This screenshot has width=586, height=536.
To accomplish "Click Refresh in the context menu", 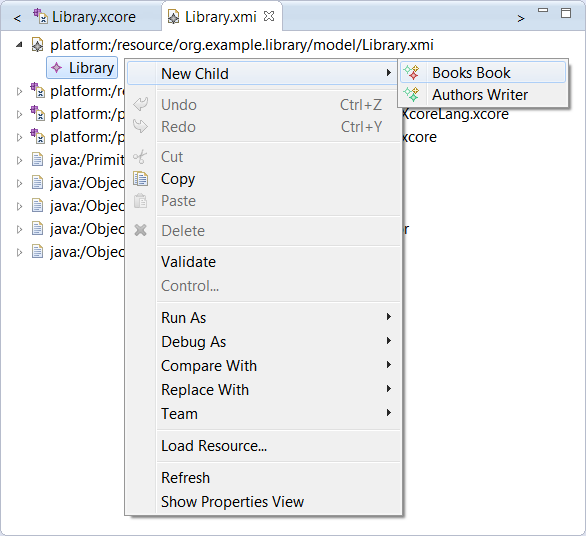I will pos(263,478).
